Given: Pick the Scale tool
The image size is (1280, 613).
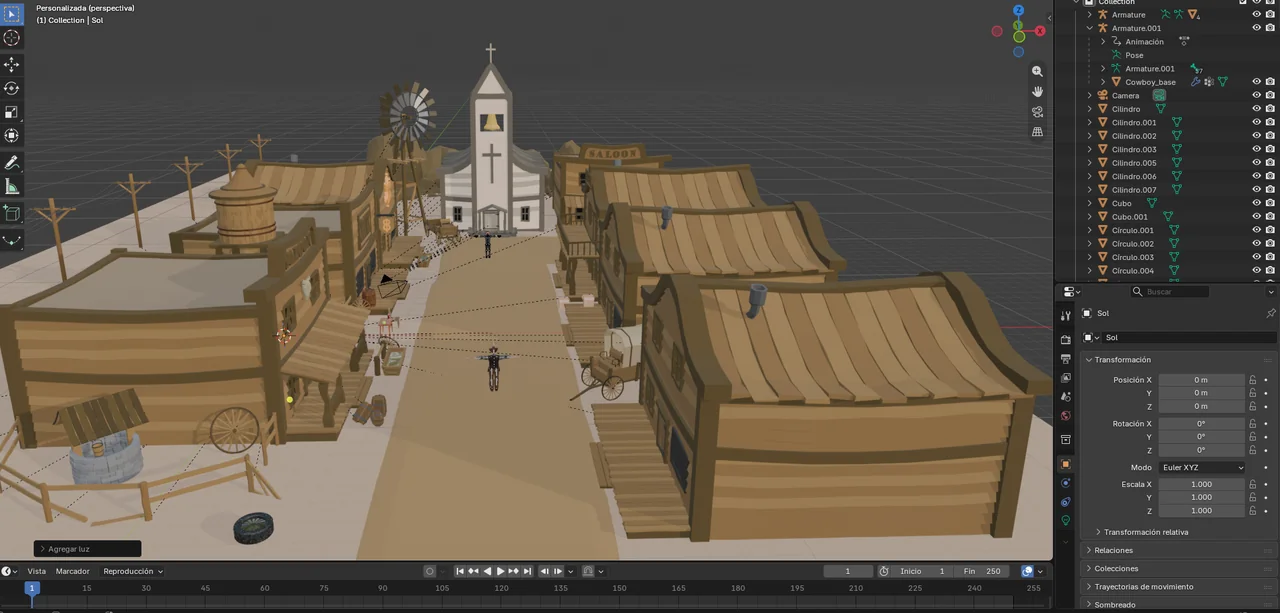Looking at the screenshot, I should click(x=12, y=112).
